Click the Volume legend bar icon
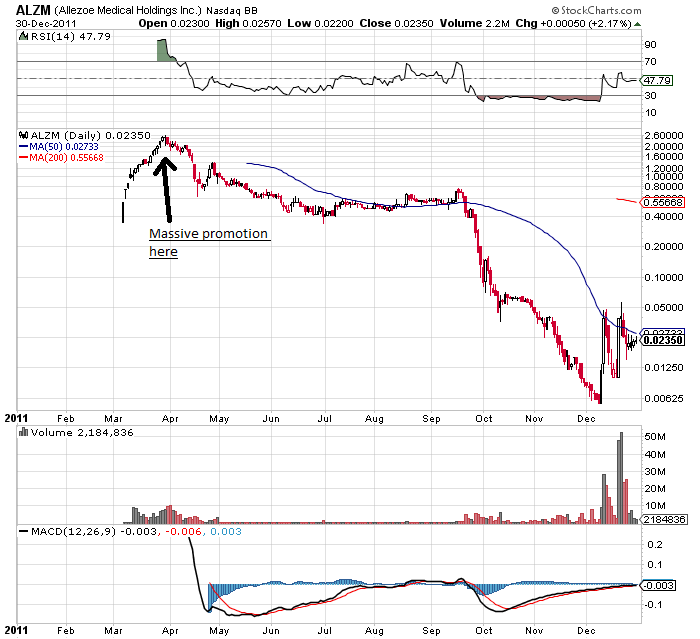This screenshot has width=700, height=639. tap(21, 434)
